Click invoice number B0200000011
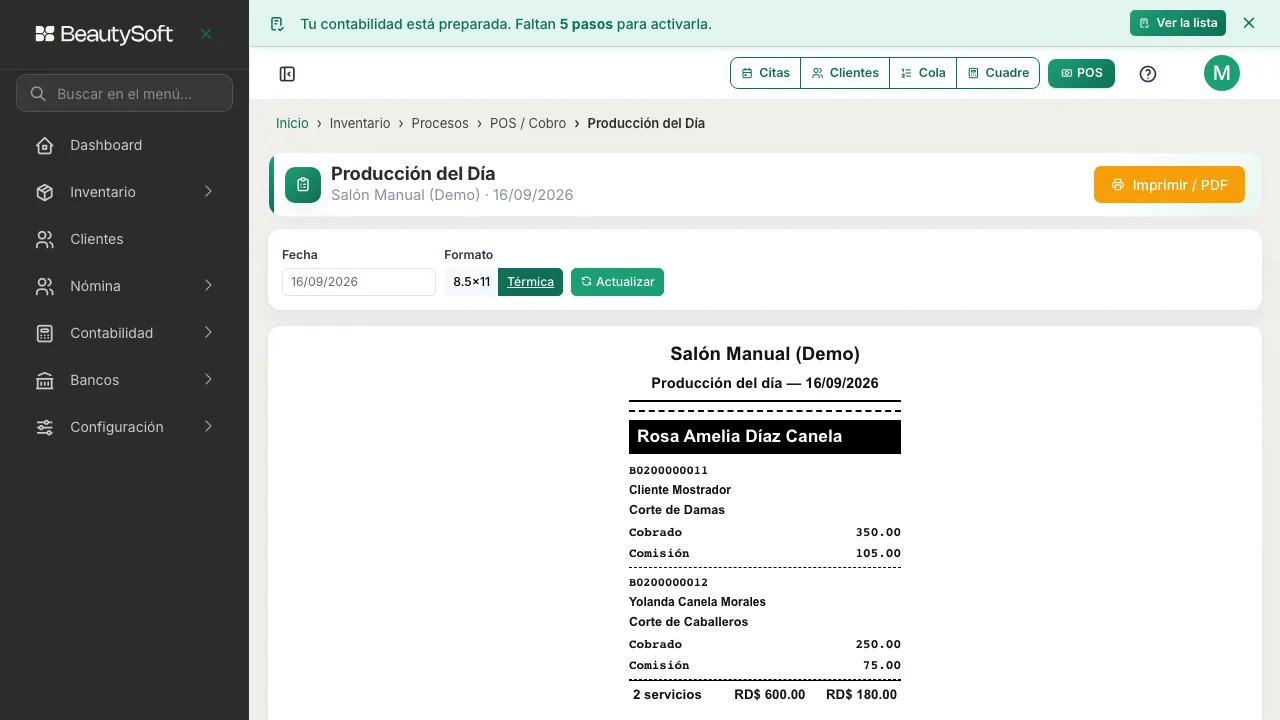 click(x=668, y=470)
